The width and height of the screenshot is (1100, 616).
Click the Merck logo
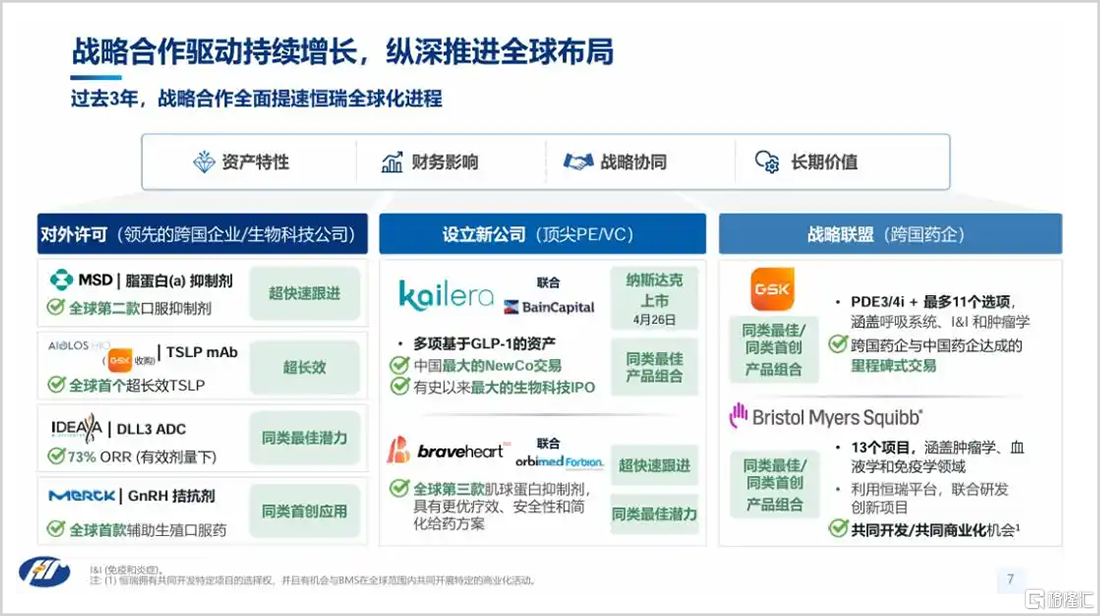82,495
